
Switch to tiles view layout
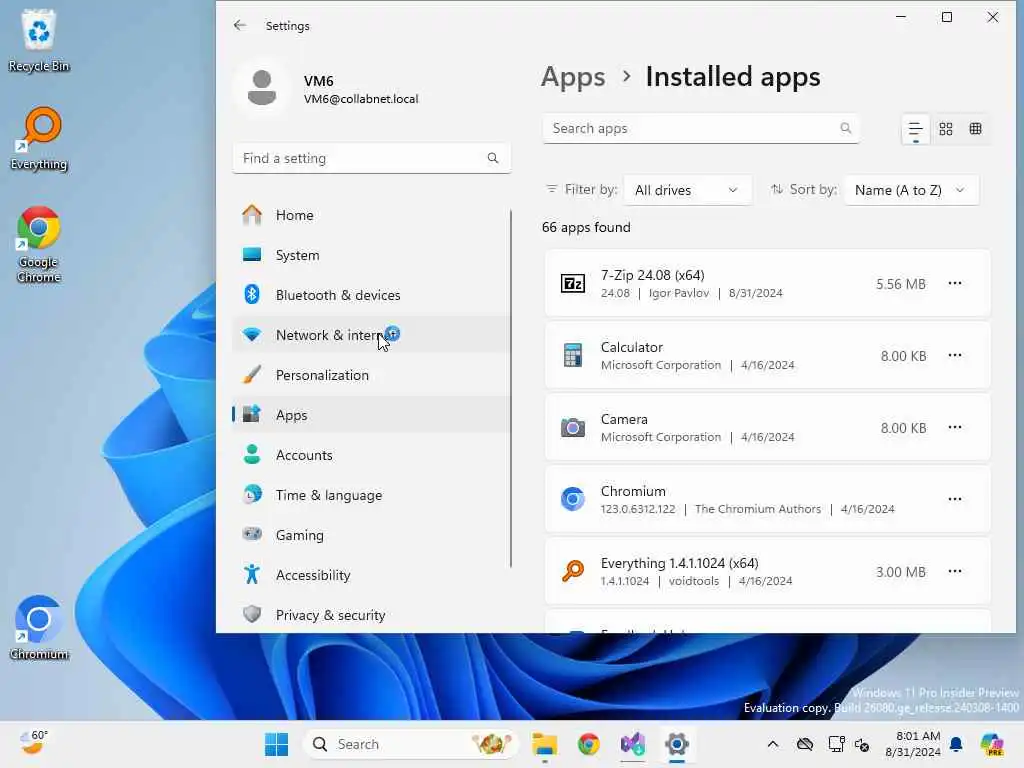tap(976, 129)
